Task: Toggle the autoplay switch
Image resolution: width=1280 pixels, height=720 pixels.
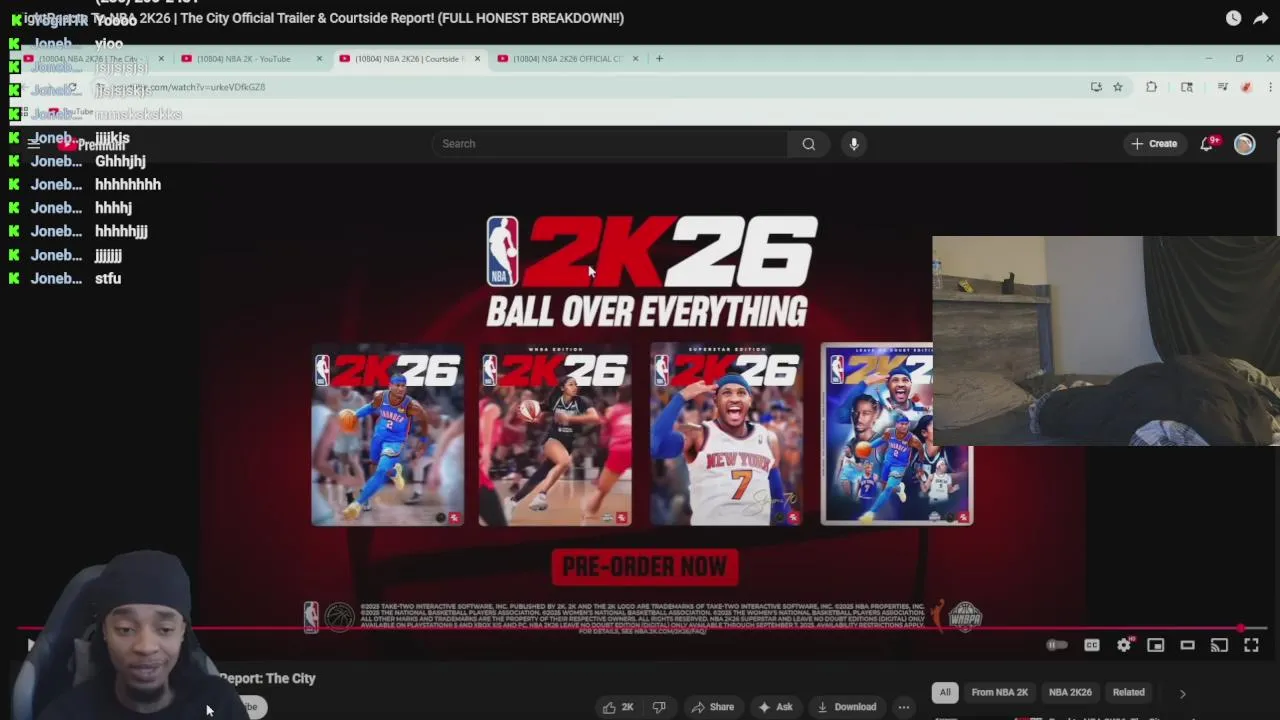Action: click(1057, 645)
